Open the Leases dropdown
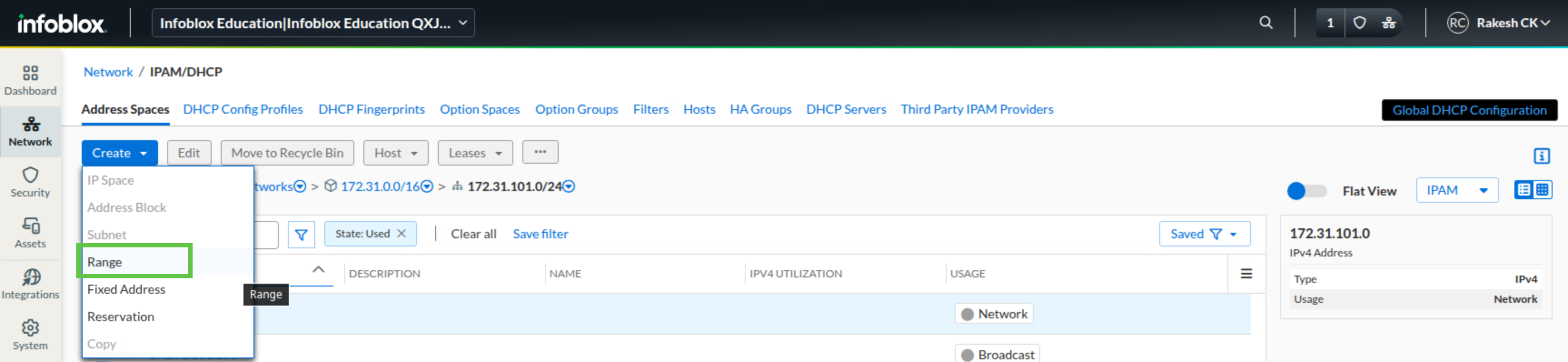Screen dimensions: 1568x362 click(475, 153)
